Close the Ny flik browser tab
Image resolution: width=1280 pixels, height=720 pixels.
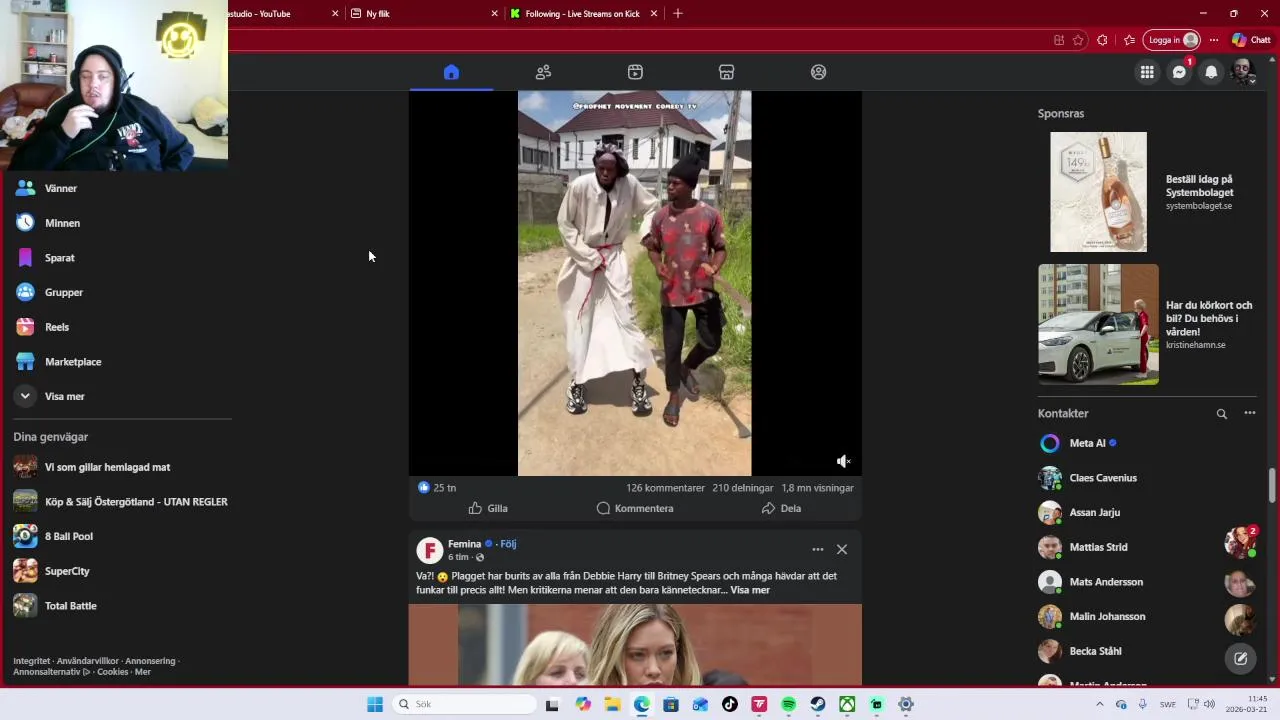pyautogui.click(x=494, y=14)
